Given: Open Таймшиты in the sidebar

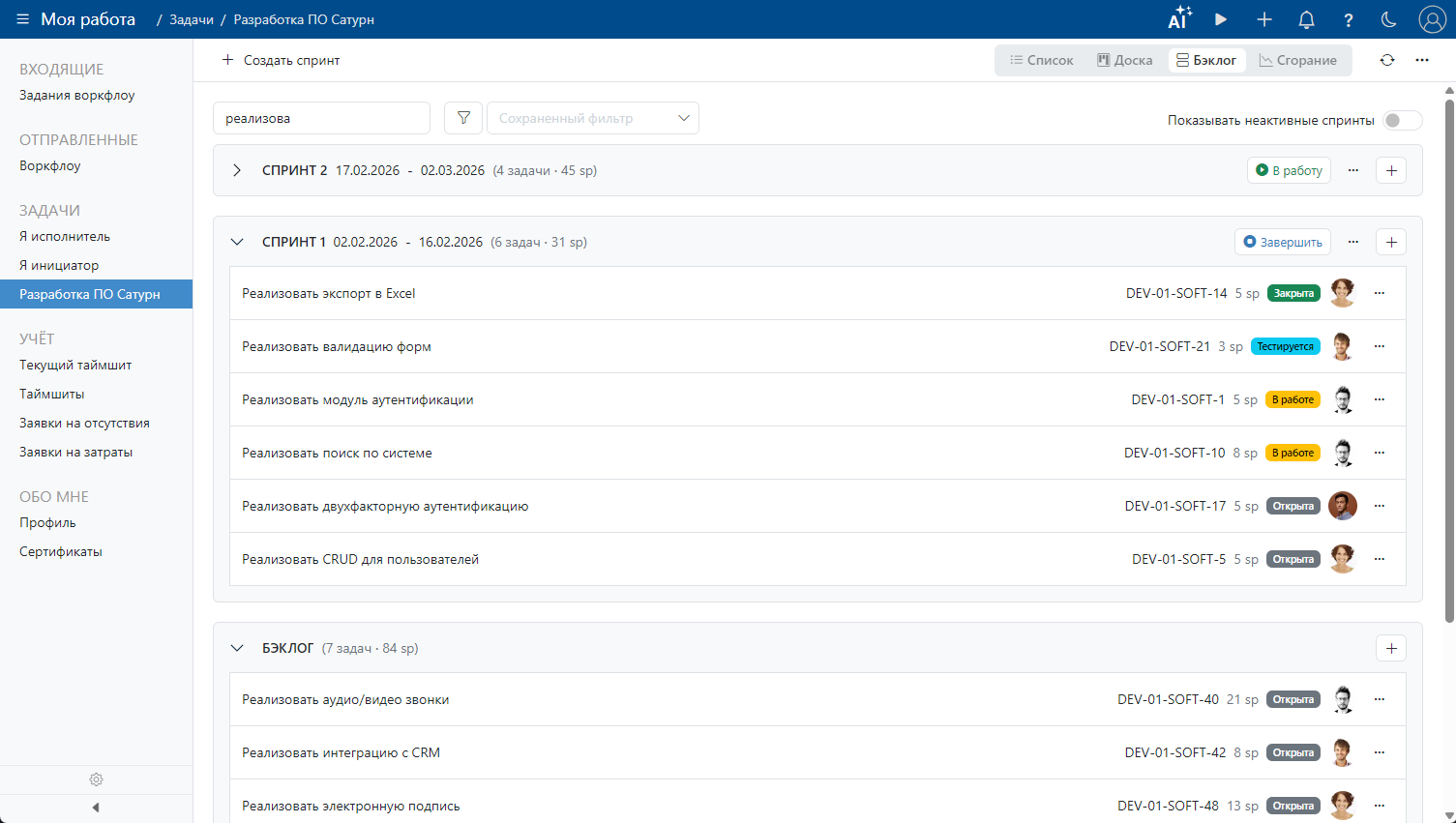Looking at the screenshot, I should pos(51,394).
